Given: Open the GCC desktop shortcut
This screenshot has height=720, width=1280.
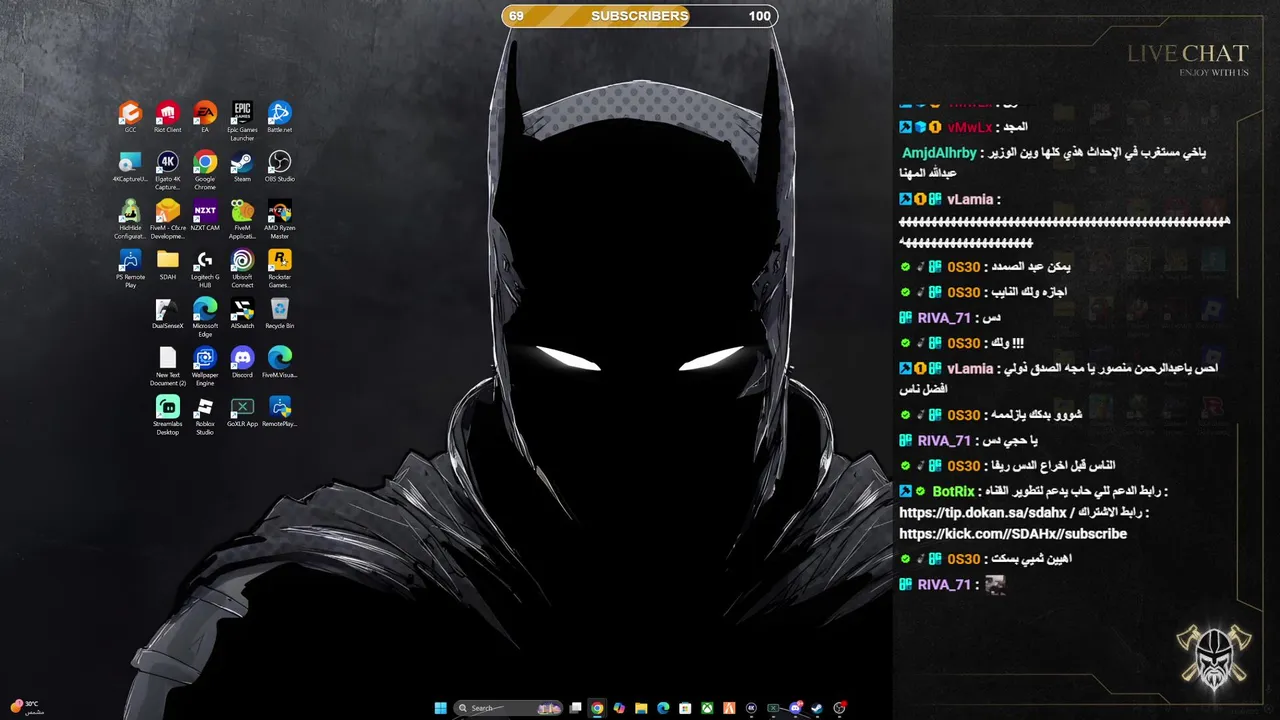Looking at the screenshot, I should click(x=130, y=116).
